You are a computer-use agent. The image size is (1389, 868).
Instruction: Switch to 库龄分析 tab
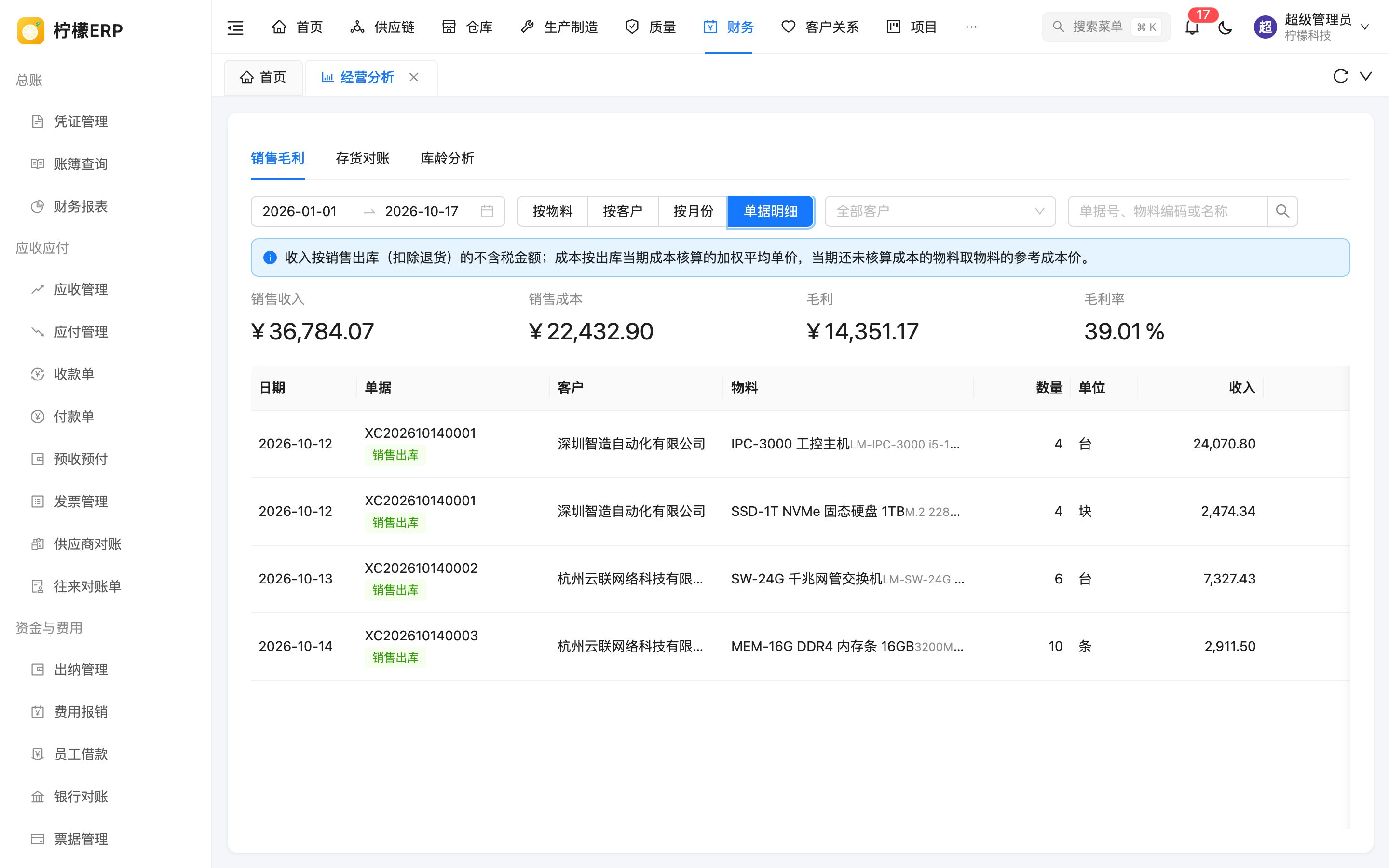[448, 159]
